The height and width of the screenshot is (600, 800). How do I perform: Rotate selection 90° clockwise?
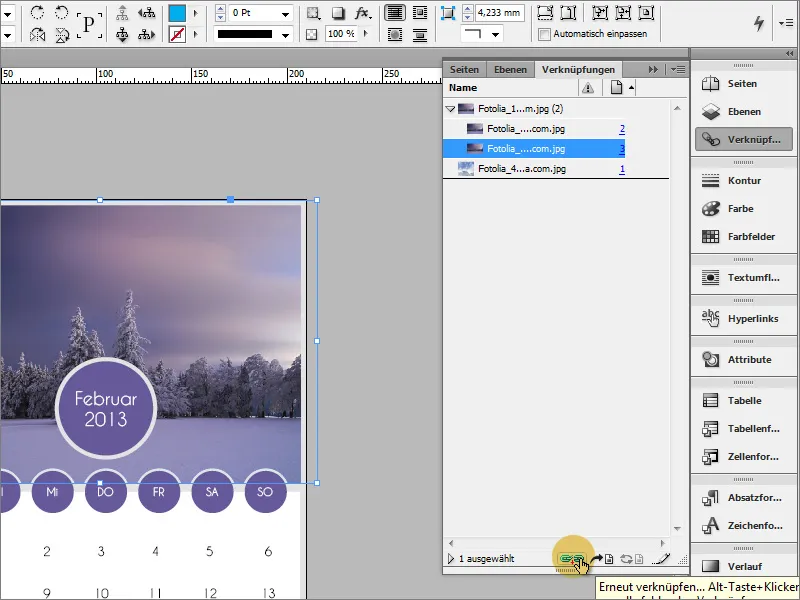click(37, 12)
